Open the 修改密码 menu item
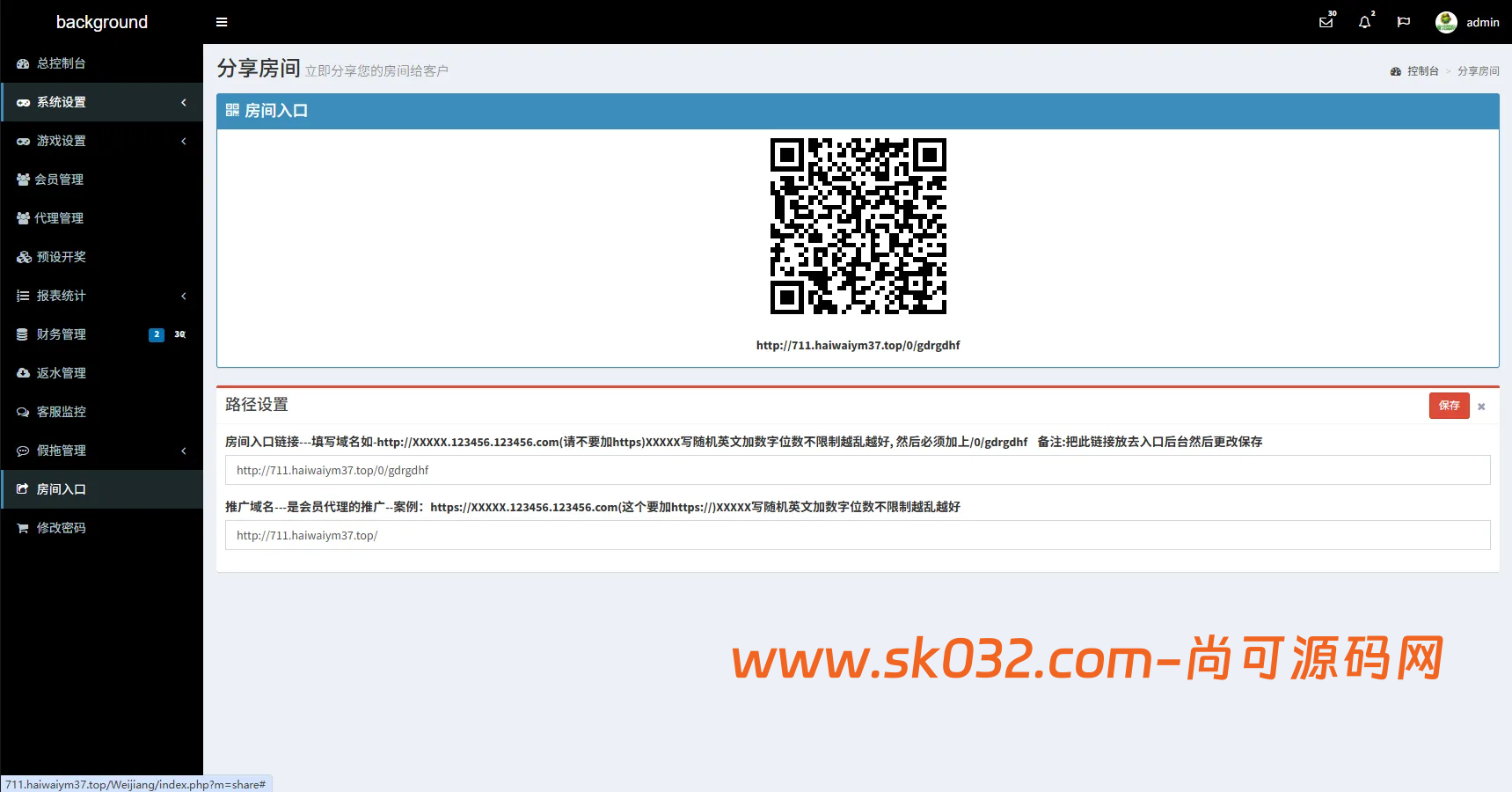Viewport: 1512px width, 792px height. click(102, 528)
